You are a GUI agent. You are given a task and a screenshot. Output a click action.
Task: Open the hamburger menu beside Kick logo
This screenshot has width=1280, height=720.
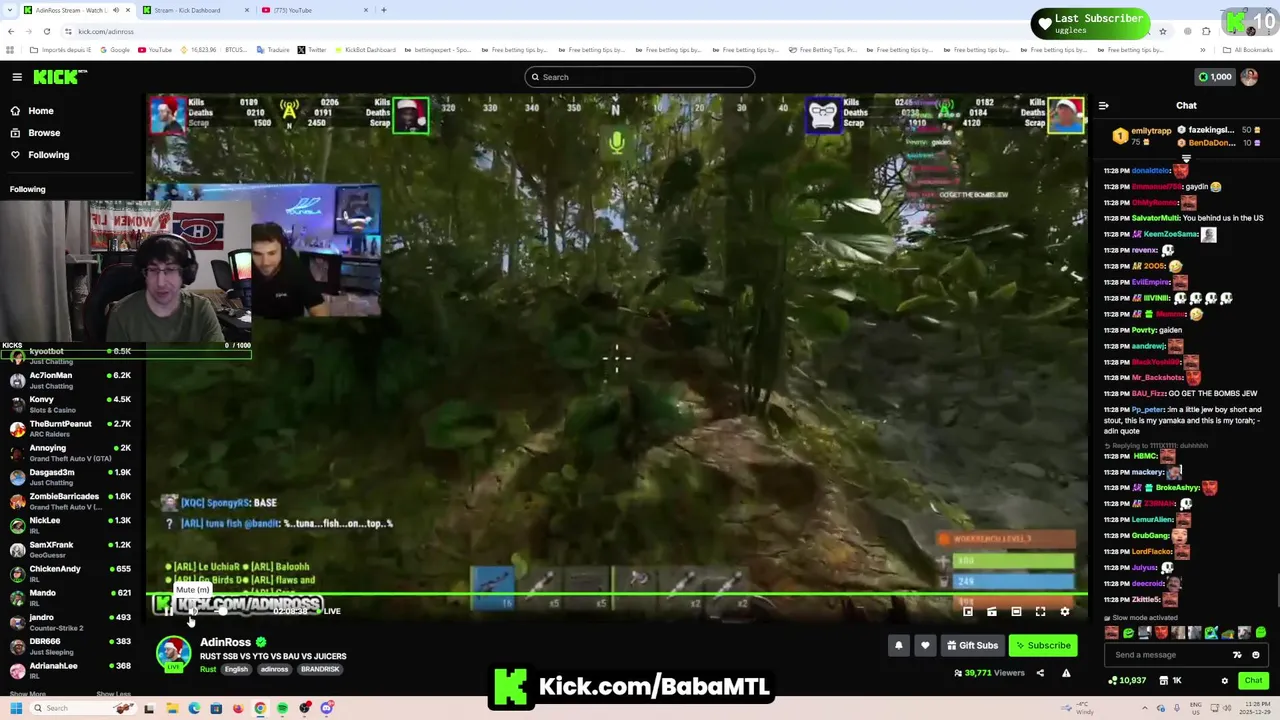(x=17, y=77)
